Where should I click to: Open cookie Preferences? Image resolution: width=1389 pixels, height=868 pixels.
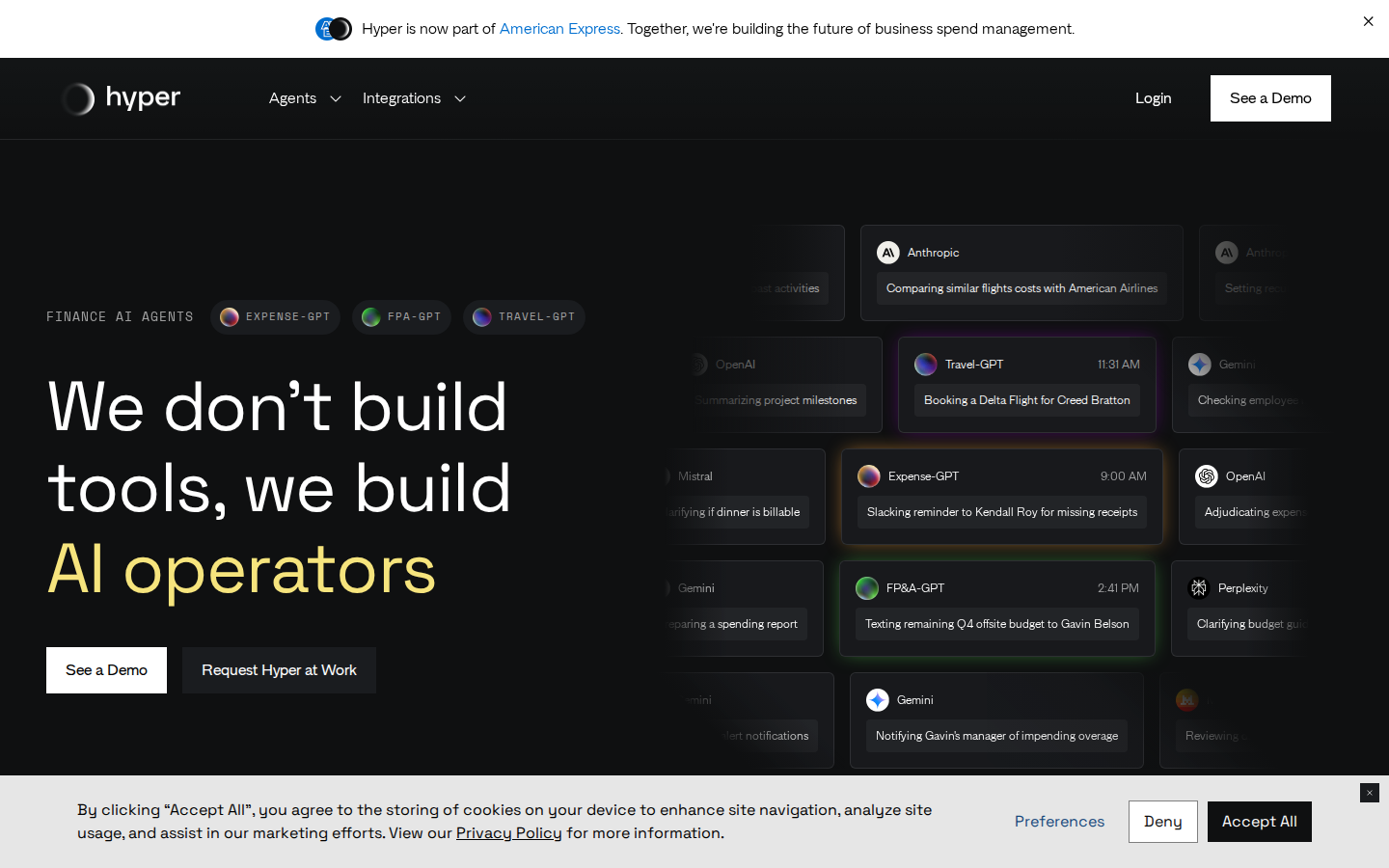point(1059,822)
